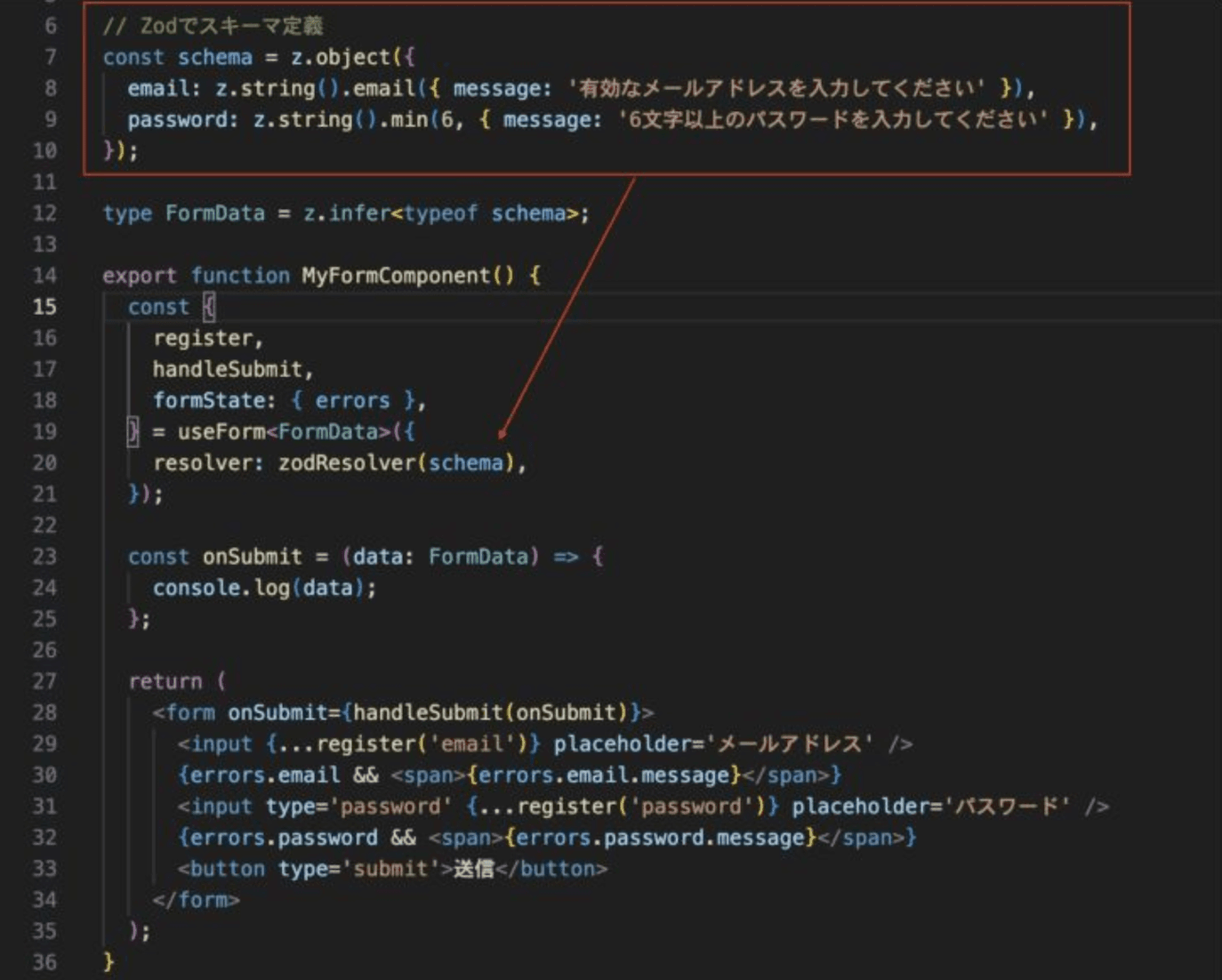Place cursor on 'schema' constant declaration name
Viewport: 1222px width, 980px height.
215,57
